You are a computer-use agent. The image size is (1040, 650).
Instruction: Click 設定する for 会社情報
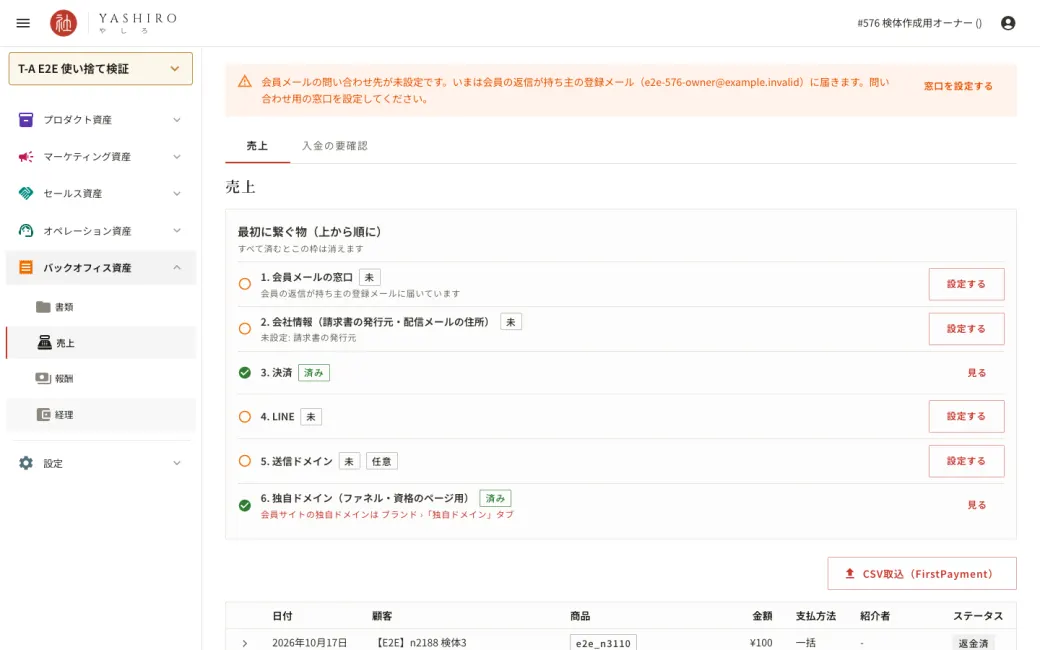(966, 328)
